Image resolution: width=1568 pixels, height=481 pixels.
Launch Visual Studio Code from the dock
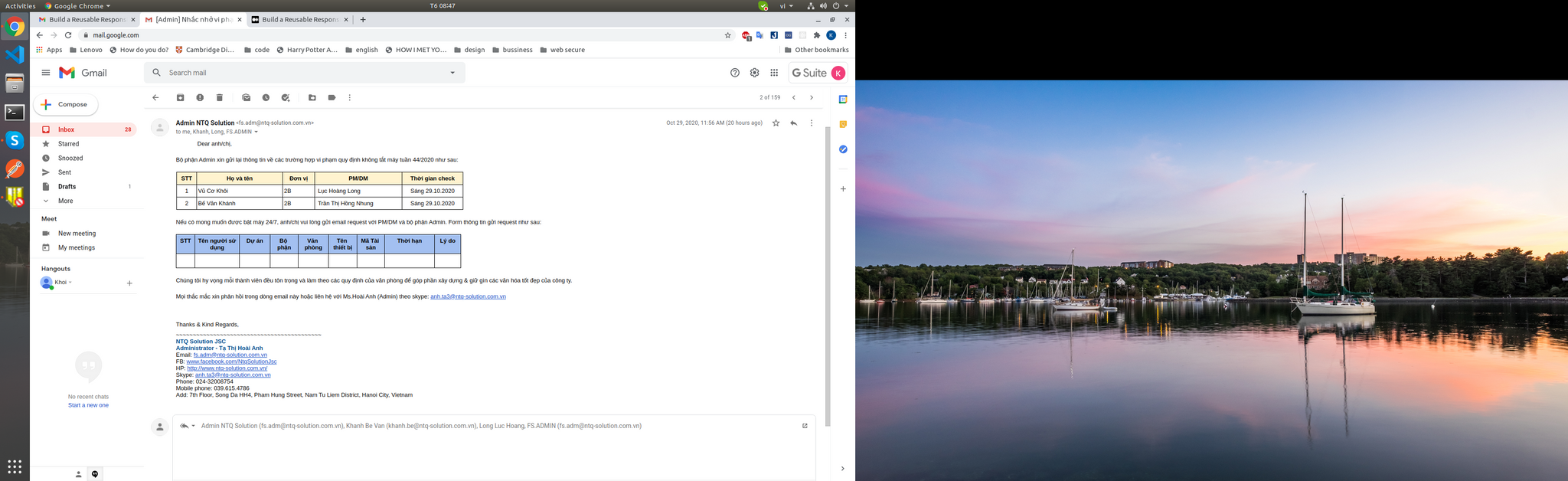pos(15,55)
